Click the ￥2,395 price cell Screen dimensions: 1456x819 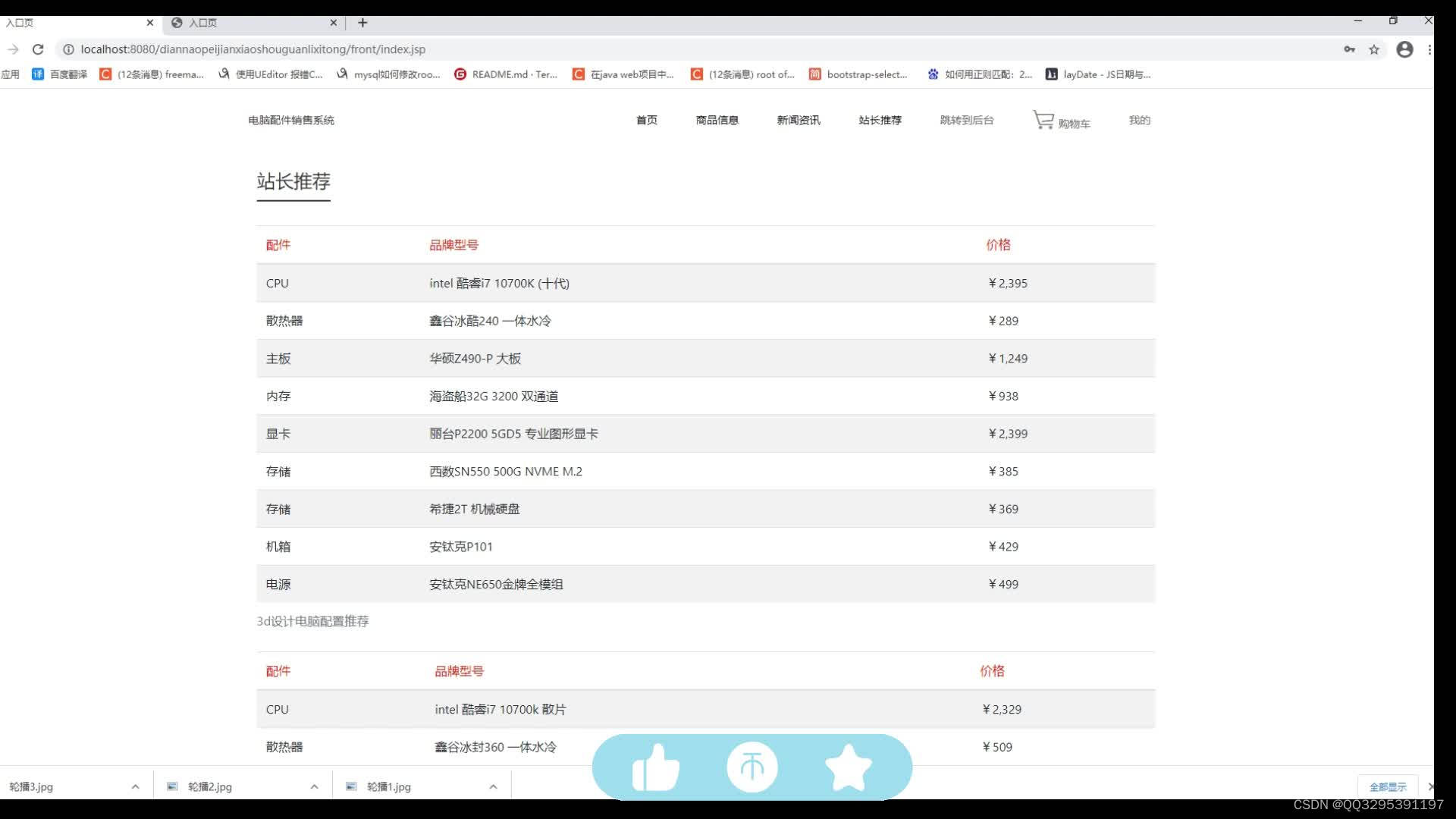tap(1007, 284)
